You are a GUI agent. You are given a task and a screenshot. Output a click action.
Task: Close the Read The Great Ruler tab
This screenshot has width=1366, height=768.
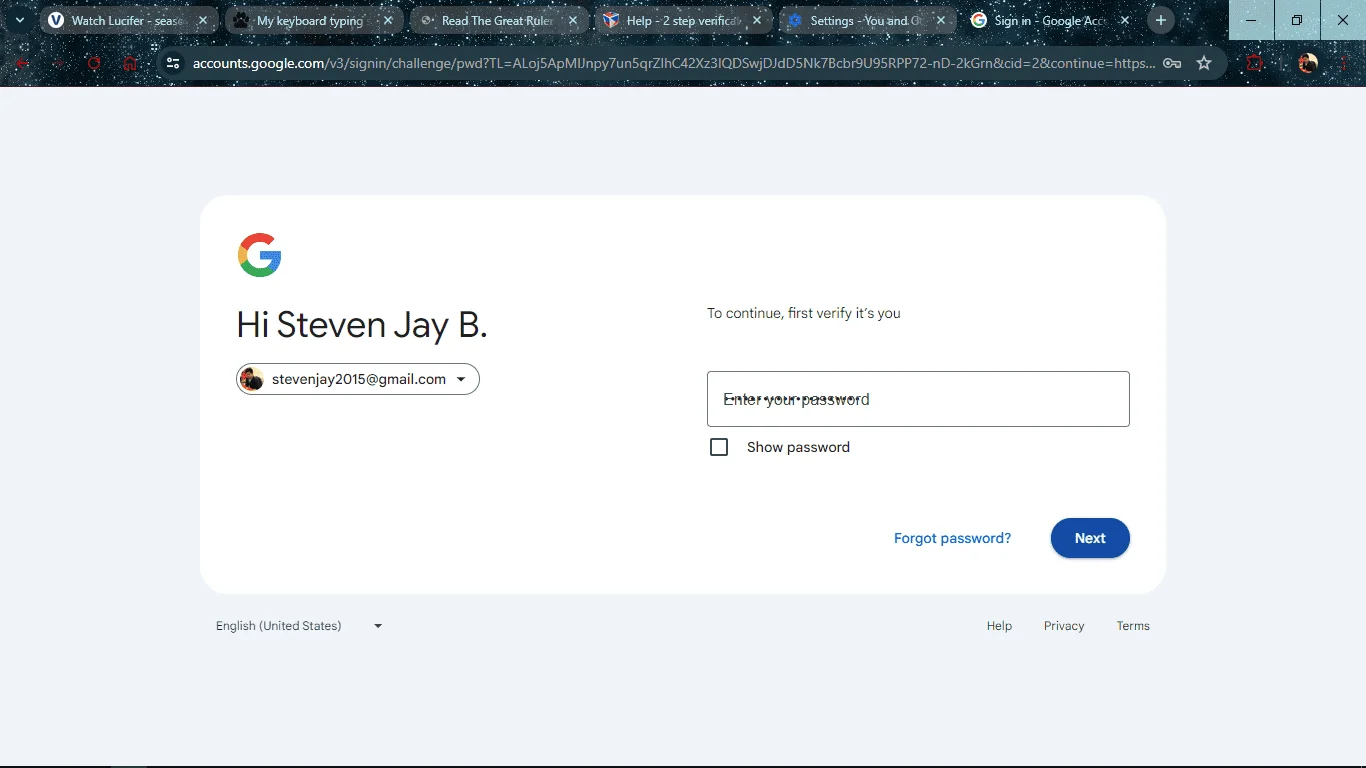pos(573,20)
